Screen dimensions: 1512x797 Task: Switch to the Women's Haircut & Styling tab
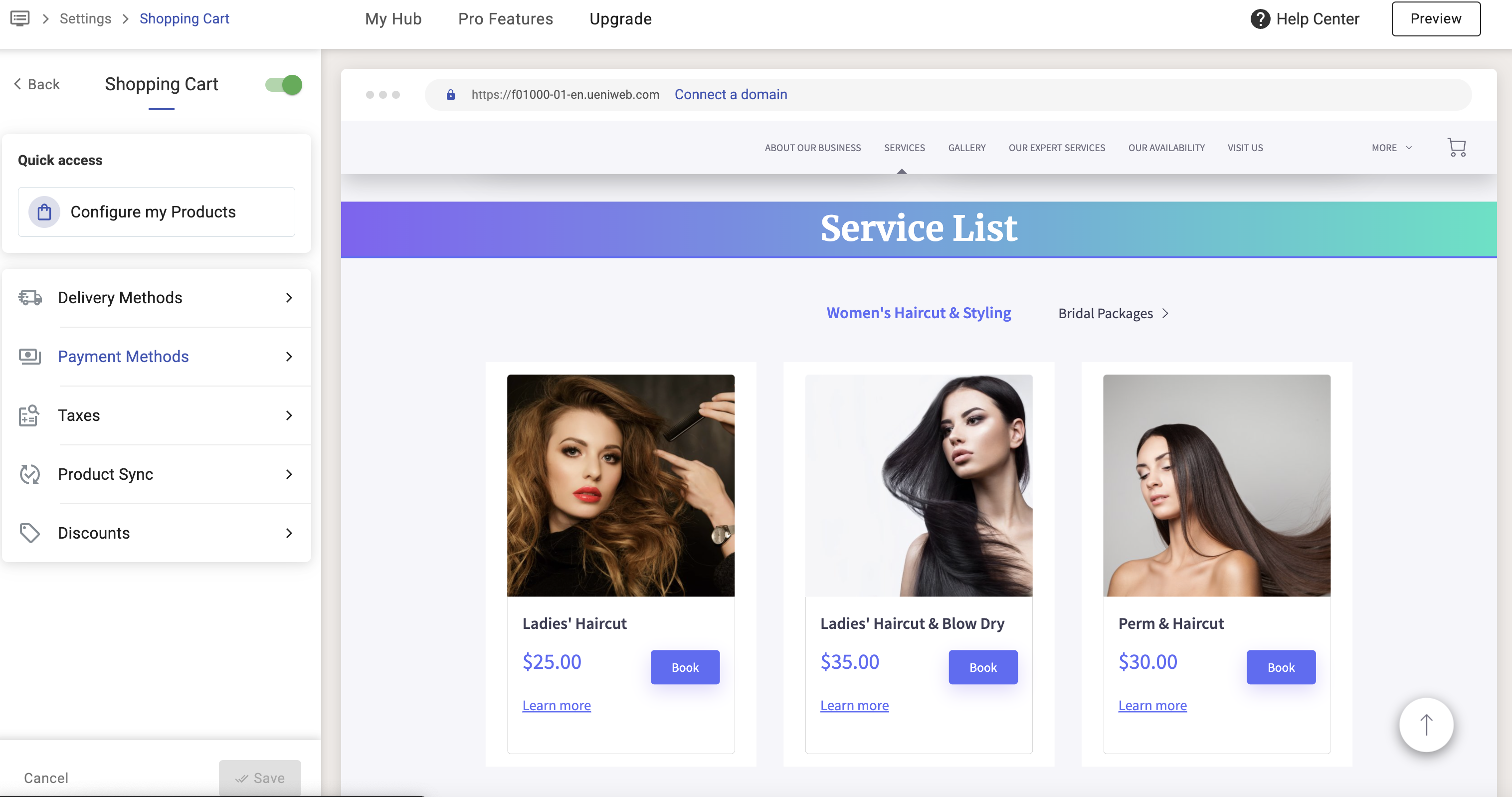(x=918, y=313)
